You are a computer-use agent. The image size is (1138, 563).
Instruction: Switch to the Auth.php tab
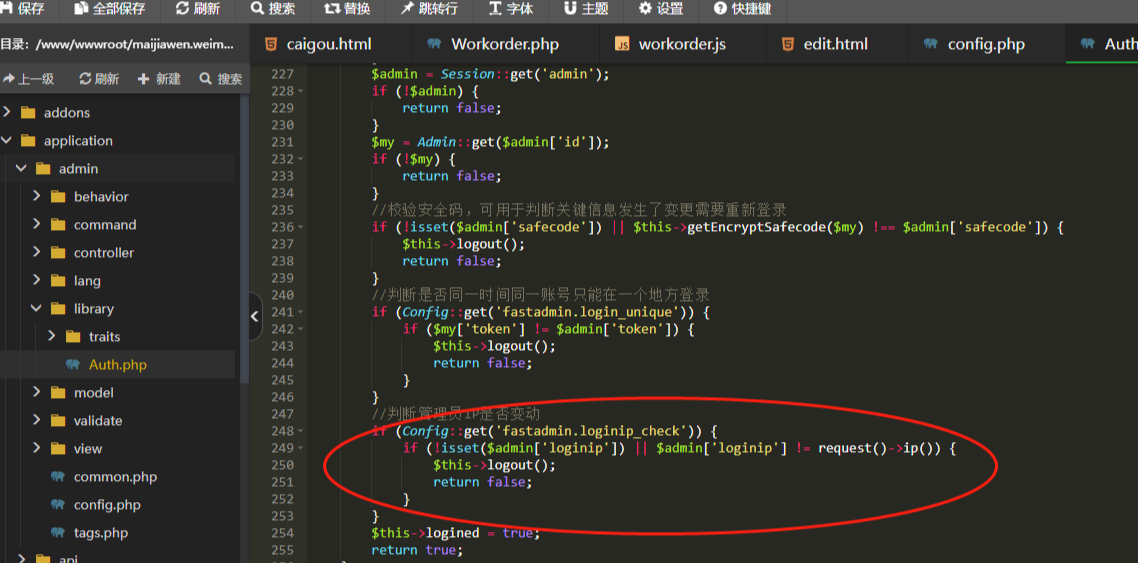1102,44
